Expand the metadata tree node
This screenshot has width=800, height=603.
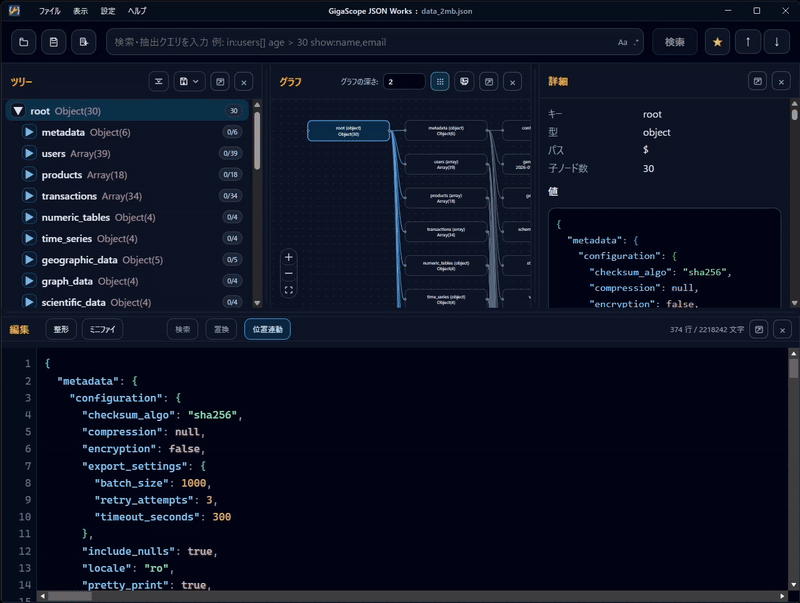pyautogui.click(x=29, y=132)
